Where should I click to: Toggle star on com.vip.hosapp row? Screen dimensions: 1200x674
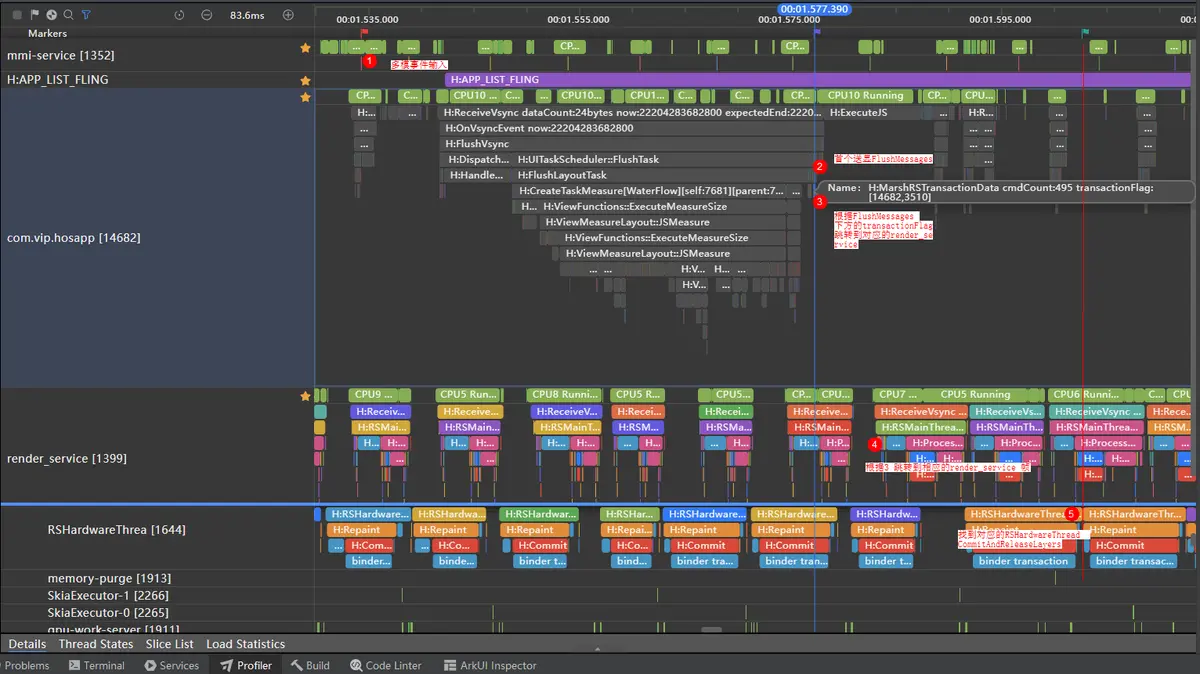click(306, 97)
